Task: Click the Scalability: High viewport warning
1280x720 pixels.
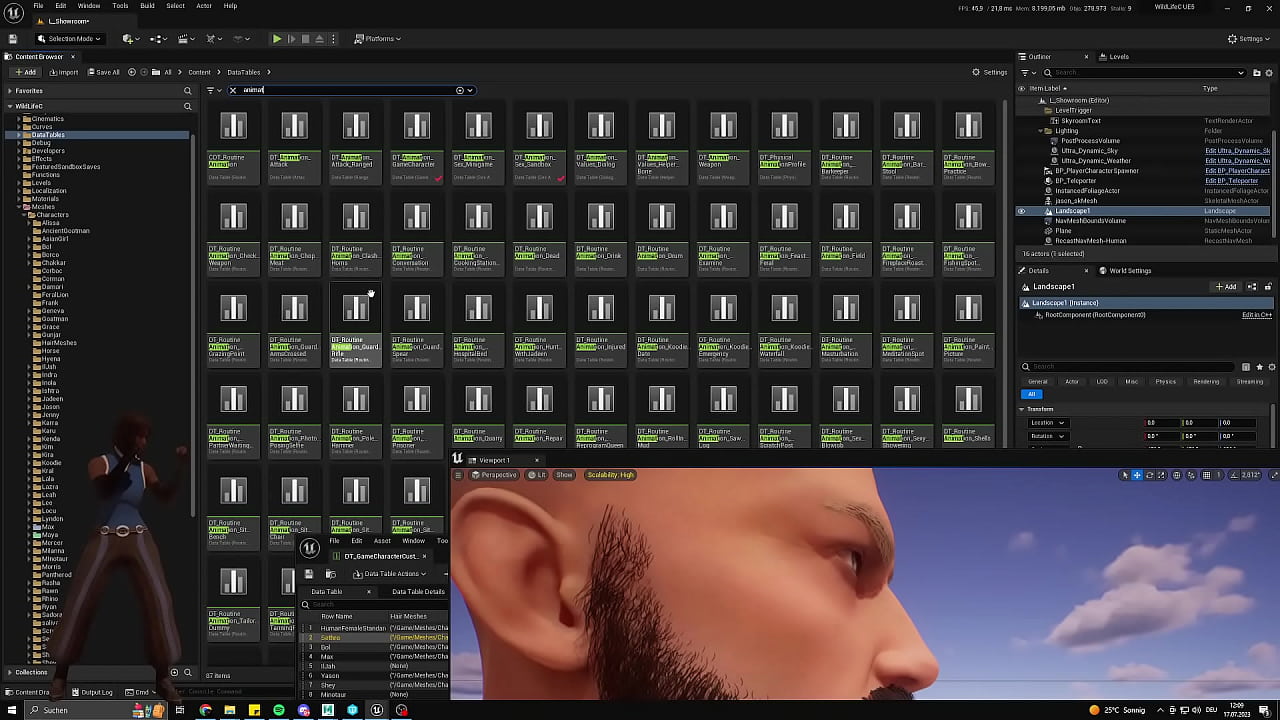Action: pyautogui.click(x=610, y=475)
